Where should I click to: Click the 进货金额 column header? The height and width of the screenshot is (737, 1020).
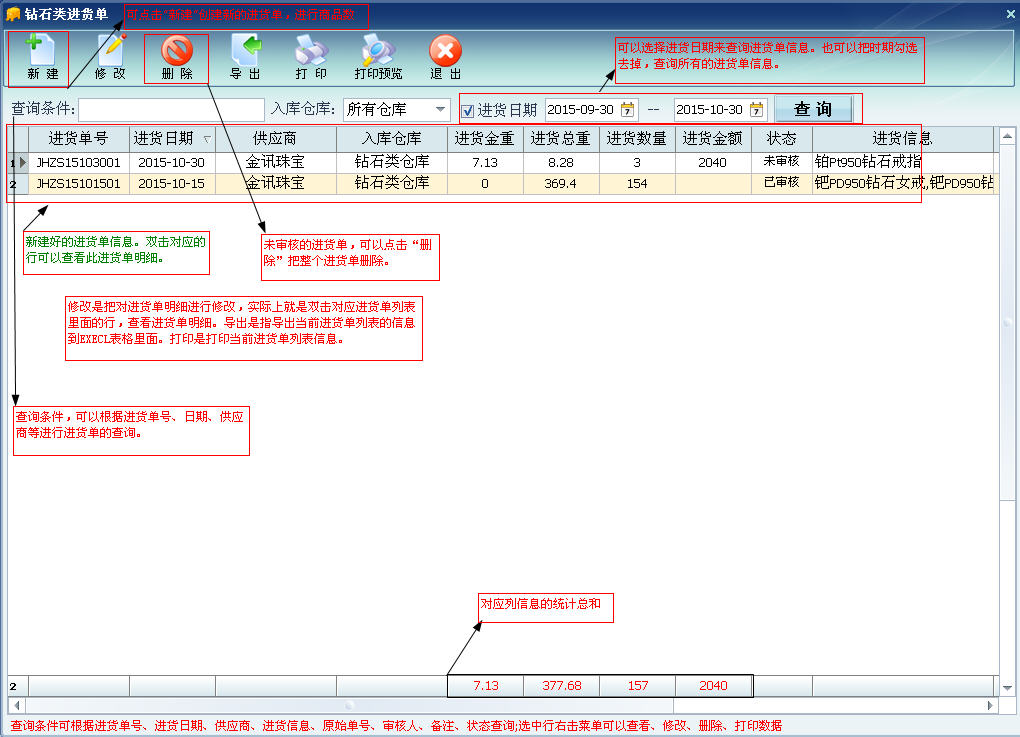pos(713,139)
